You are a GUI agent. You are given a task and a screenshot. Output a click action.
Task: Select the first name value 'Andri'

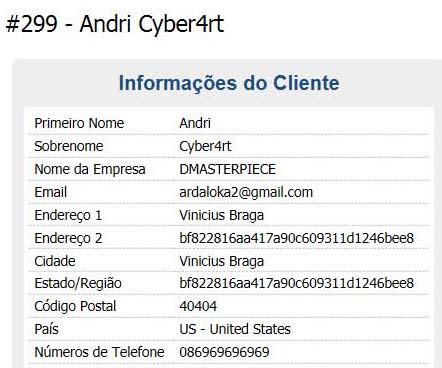195,123
